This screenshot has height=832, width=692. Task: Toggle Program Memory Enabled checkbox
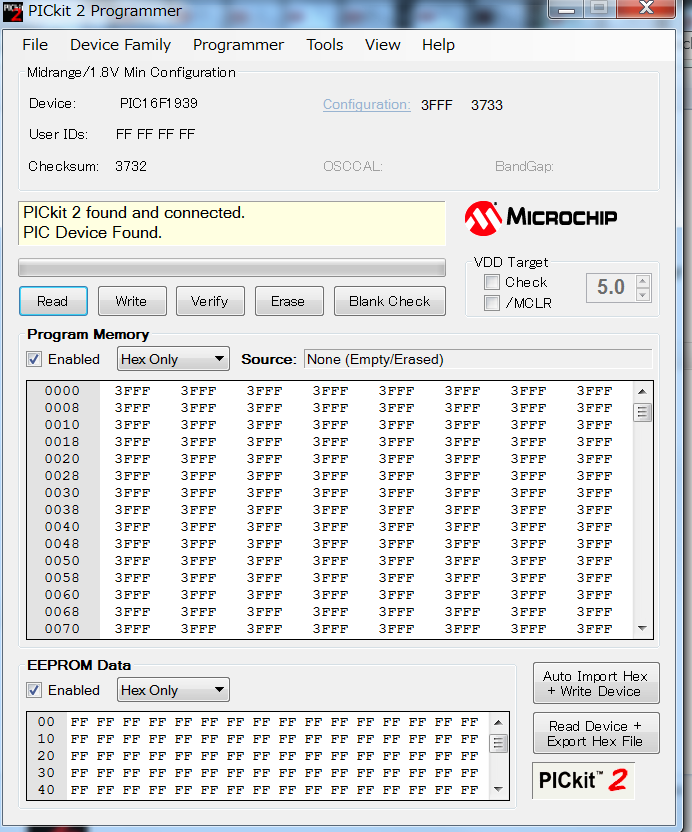pyautogui.click(x=34, y=359)
